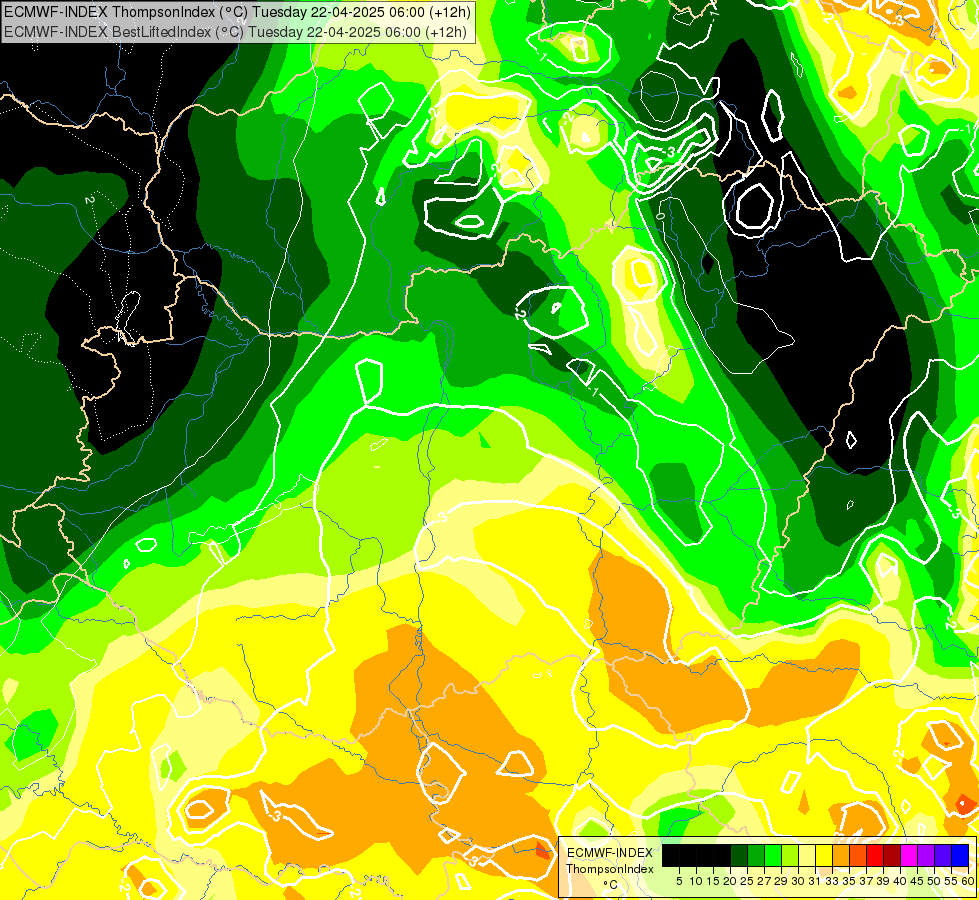Click the legend tick value '15'
The image size is (979, 900).
tap(713, 881)
